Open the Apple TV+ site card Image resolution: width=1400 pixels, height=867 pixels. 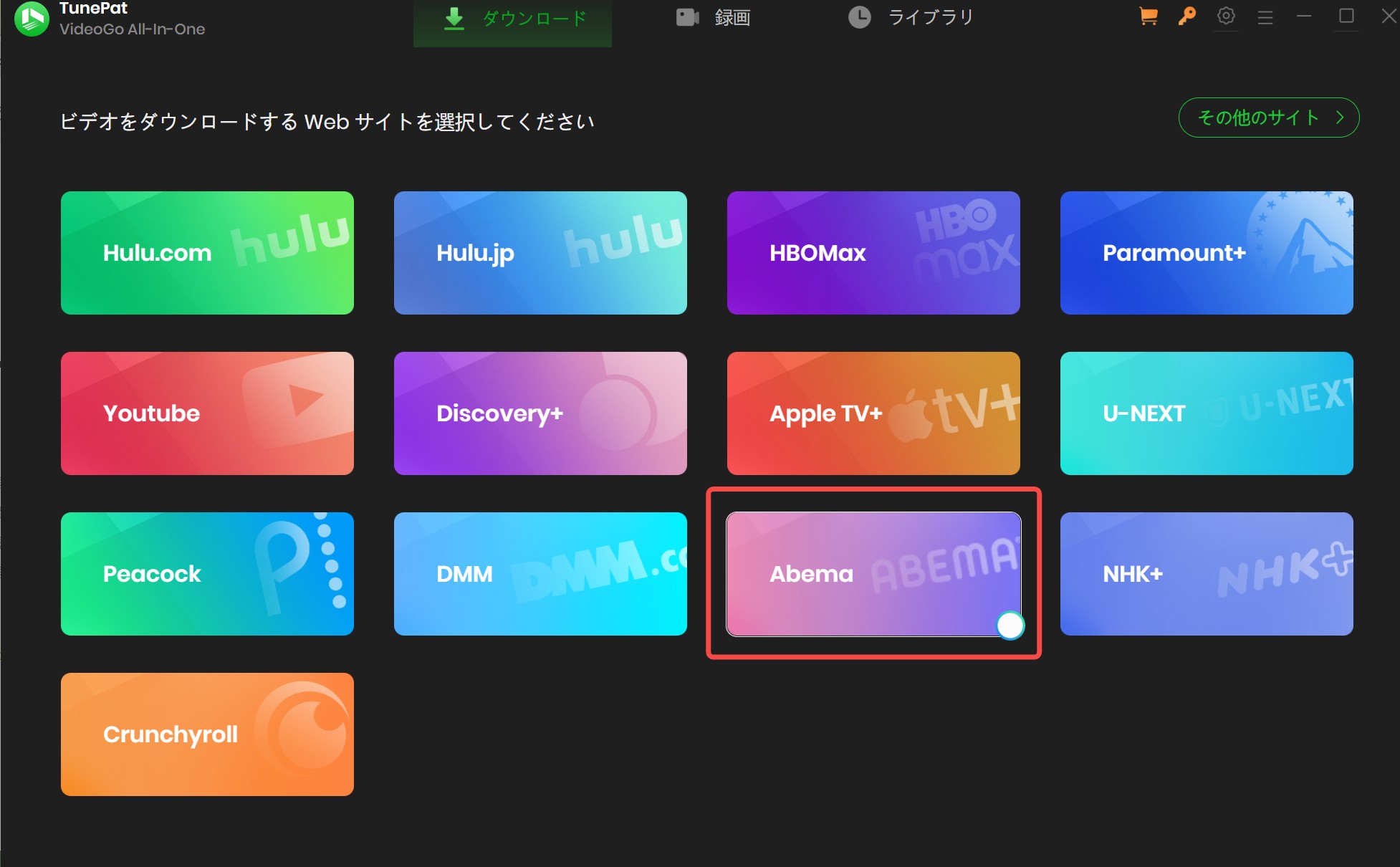click(873, 413)
